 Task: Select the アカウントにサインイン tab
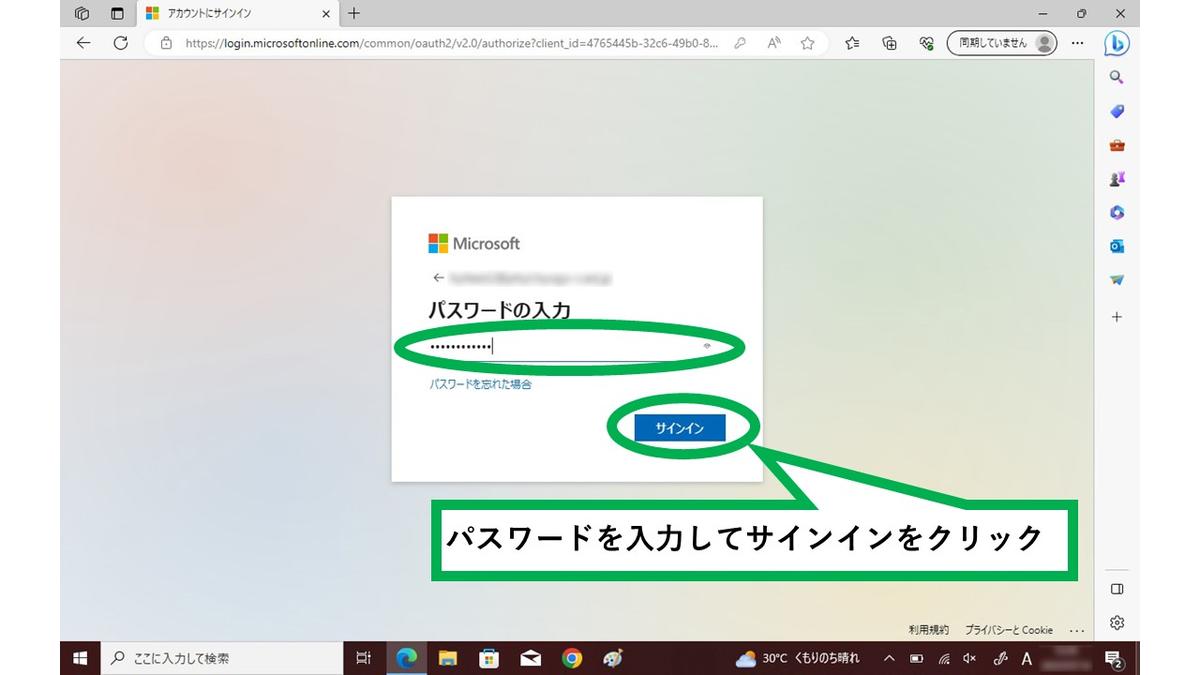(x=235, y=13)
